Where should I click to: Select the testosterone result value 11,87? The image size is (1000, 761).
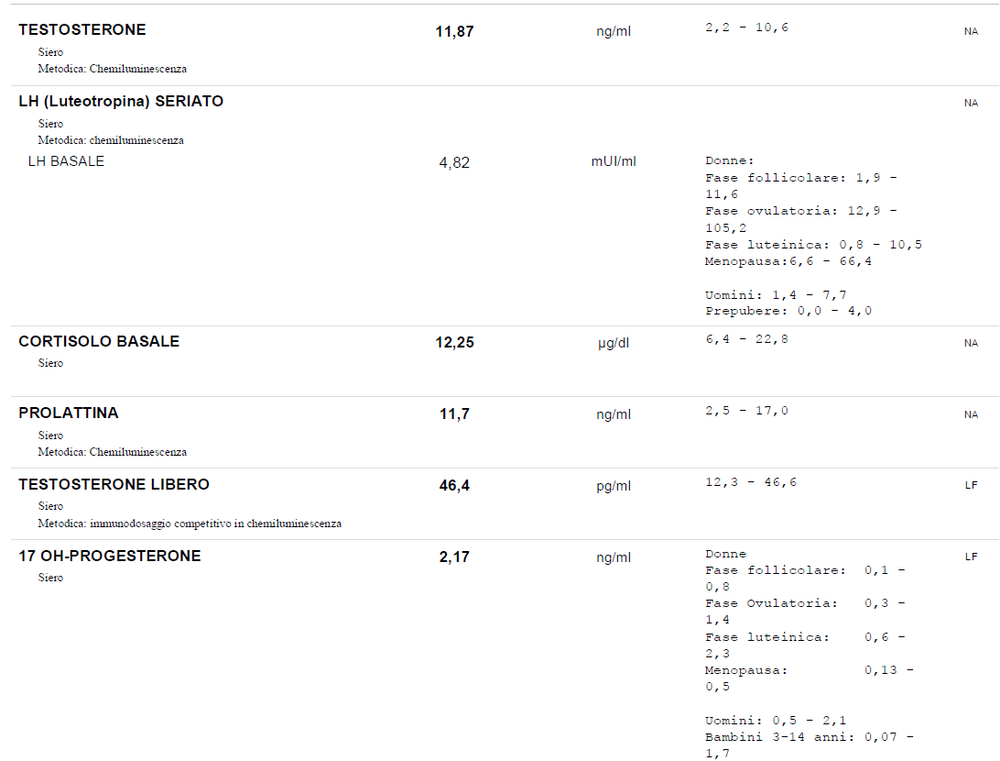(x=454, y=32)
